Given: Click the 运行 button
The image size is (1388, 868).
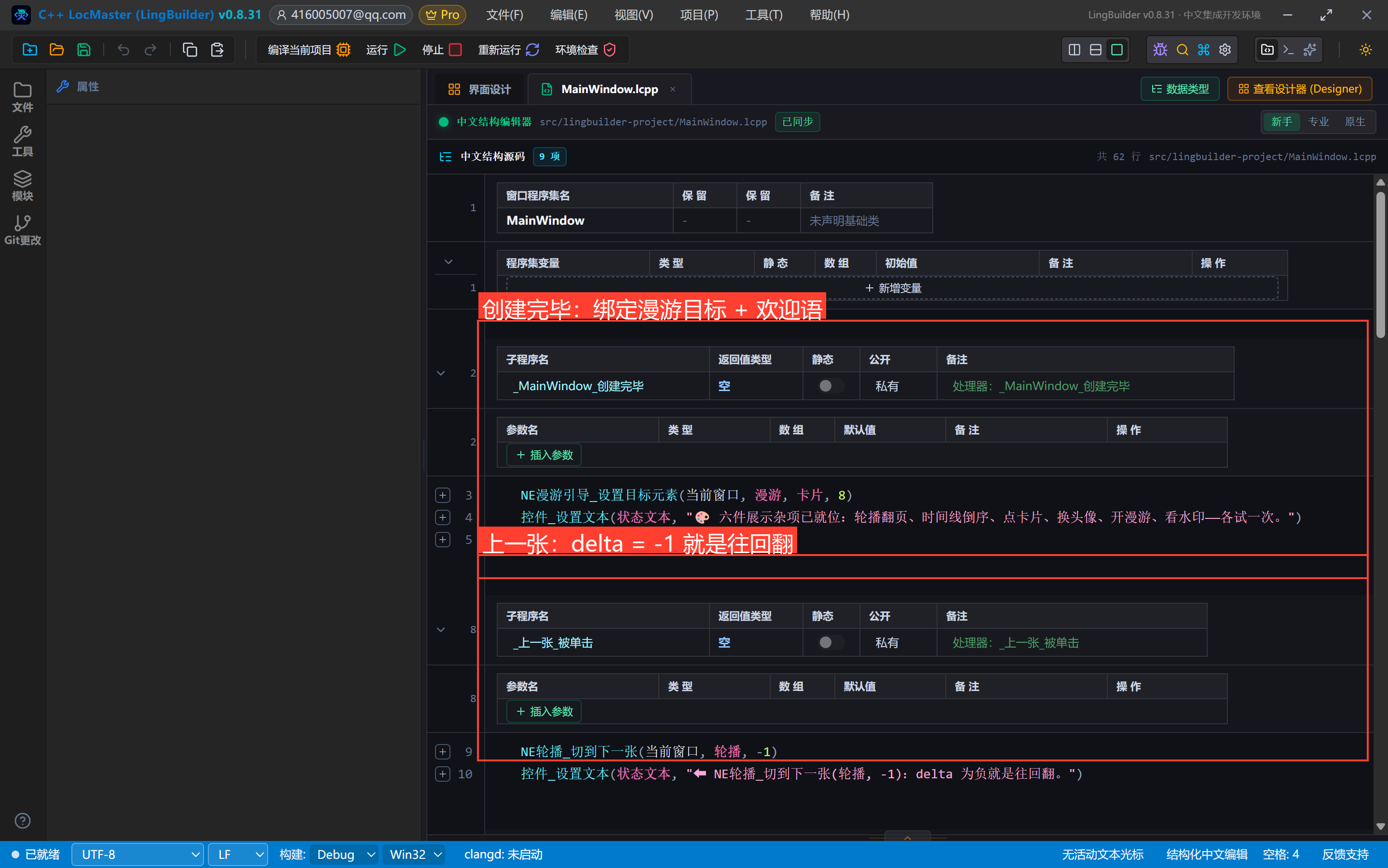Looking at the screenshot, I should pyautogui.click(x=386, y=50).
